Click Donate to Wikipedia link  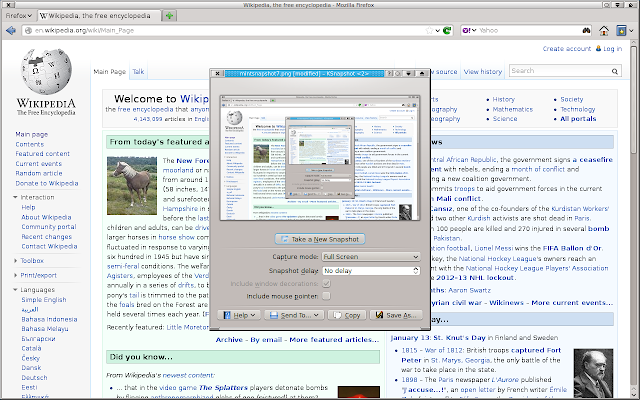[x=47, y=183]
